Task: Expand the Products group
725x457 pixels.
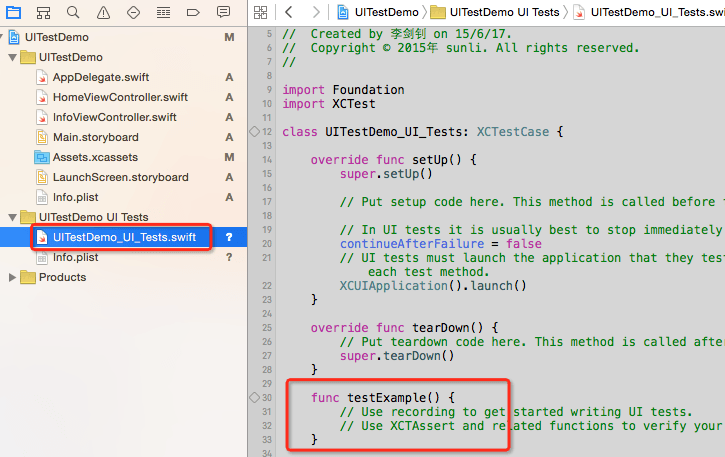Action: point(12,277)
